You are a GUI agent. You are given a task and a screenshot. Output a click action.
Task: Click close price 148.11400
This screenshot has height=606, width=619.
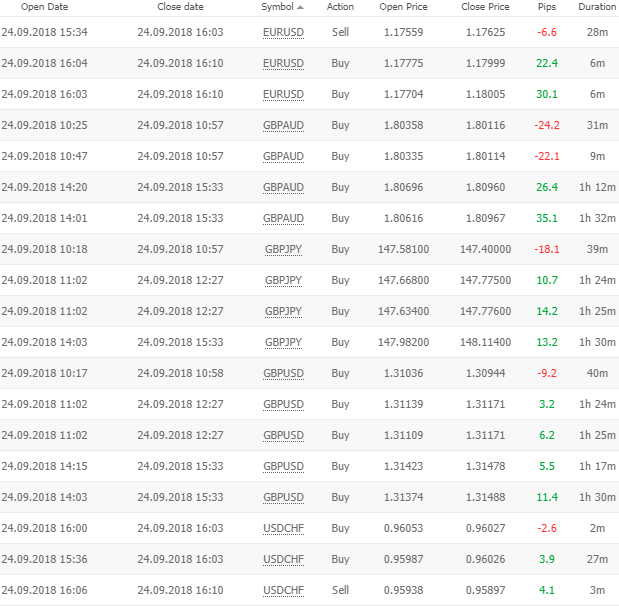click(x=485, y=342)
